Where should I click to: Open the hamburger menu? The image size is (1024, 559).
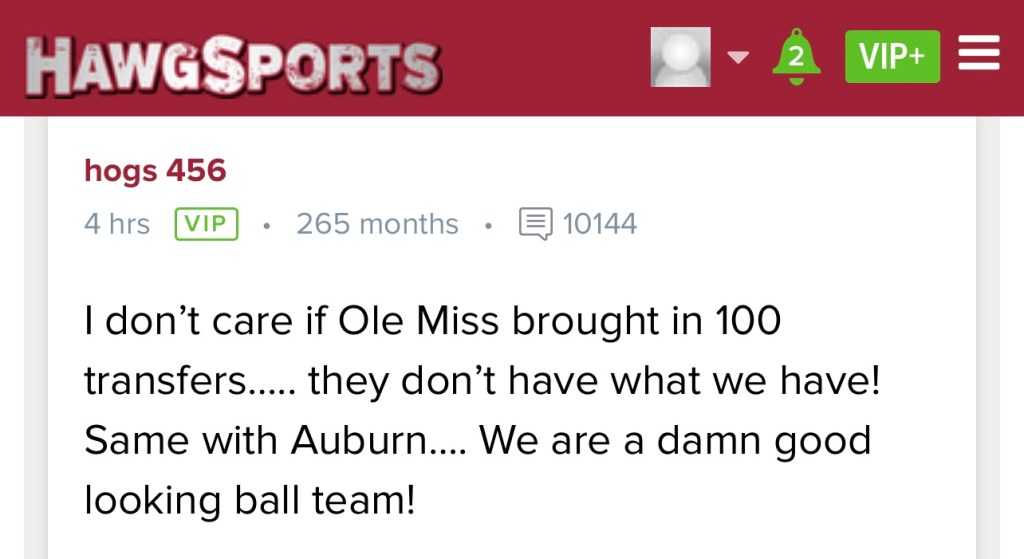pos(979,55)
